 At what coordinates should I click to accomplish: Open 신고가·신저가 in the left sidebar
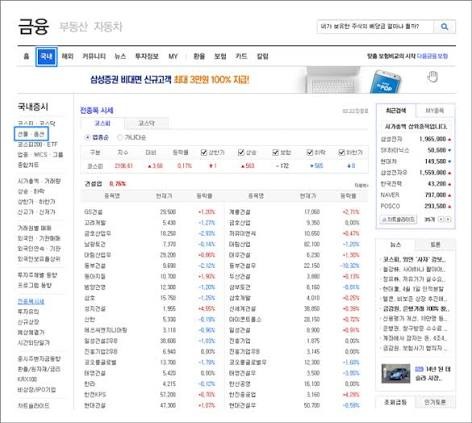click(36, 212)
